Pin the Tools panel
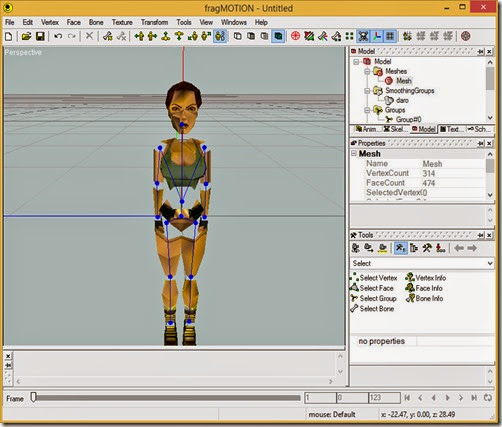Viewport: 502px width, 427px height. [x=480, y=235]
